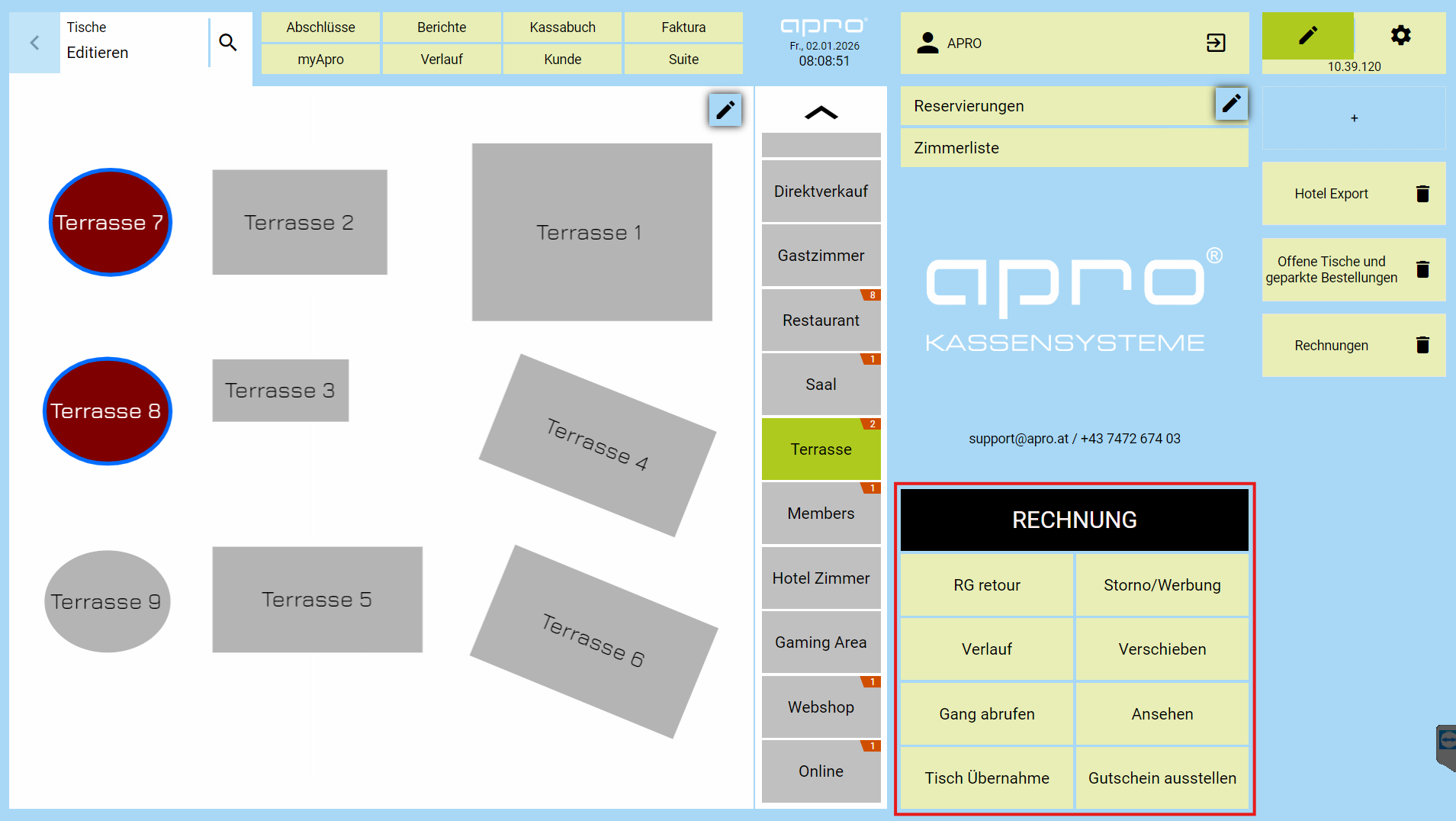1456x821 pixels.
Task: Click the RECHNUNG button
Action: (x=1075, y=520)
